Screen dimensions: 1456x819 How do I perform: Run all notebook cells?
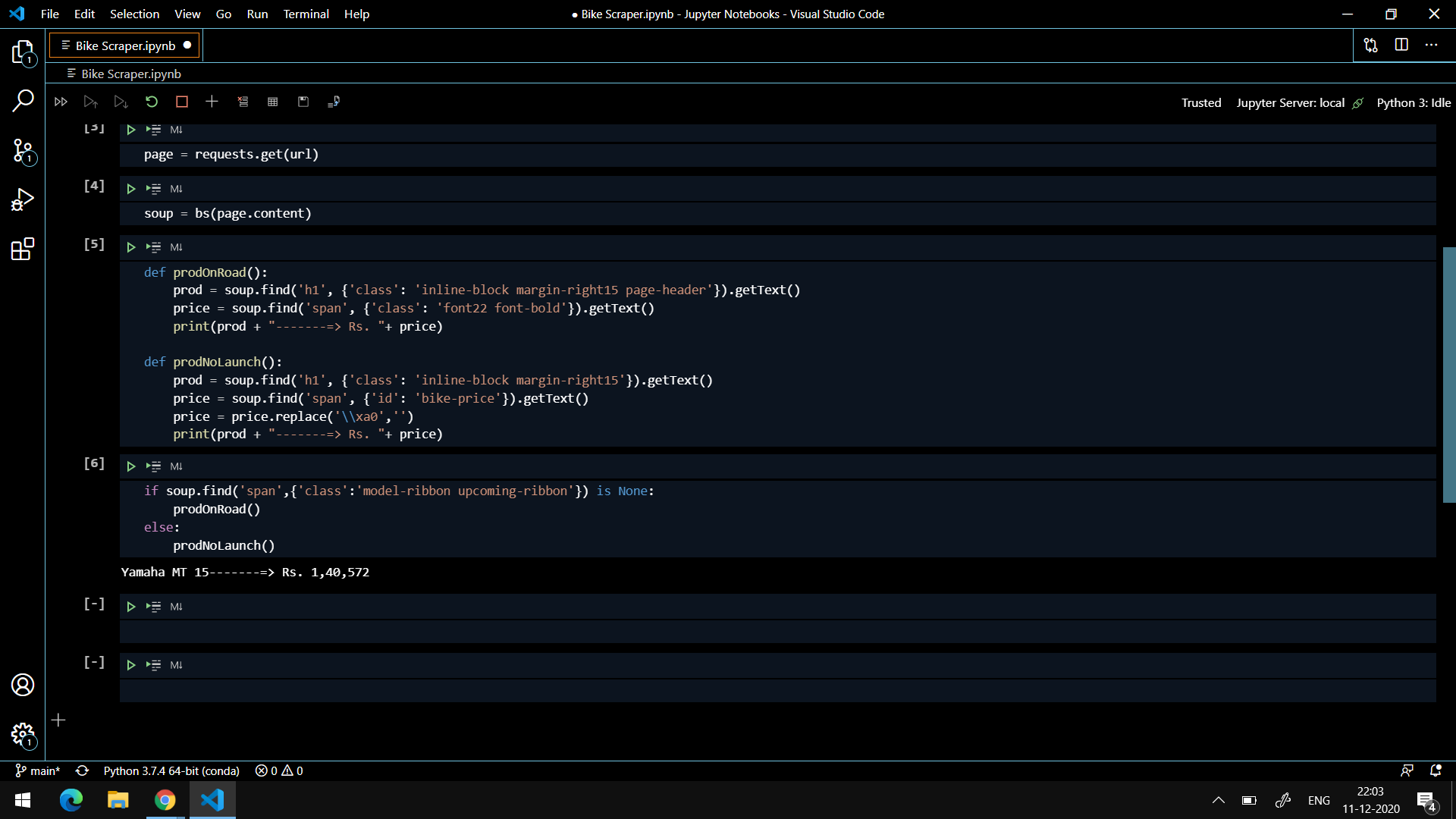click(61, 102)
